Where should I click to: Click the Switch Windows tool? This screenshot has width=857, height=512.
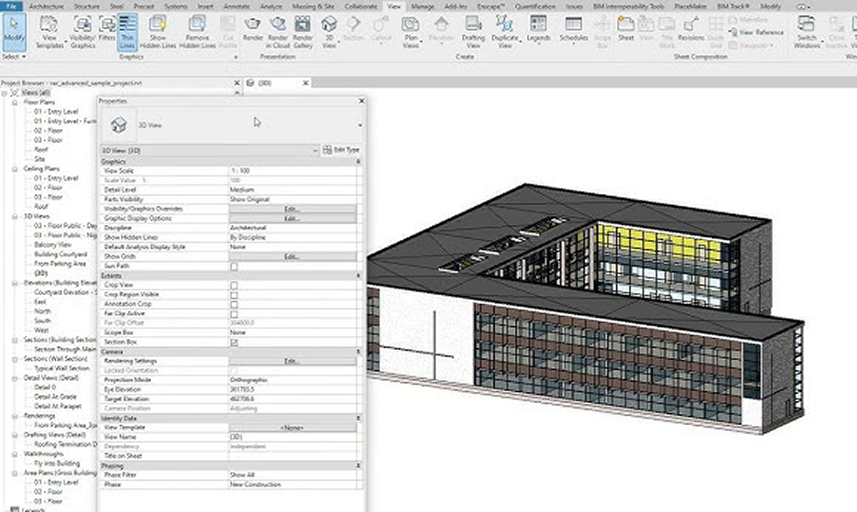click(x=806, y=32)
